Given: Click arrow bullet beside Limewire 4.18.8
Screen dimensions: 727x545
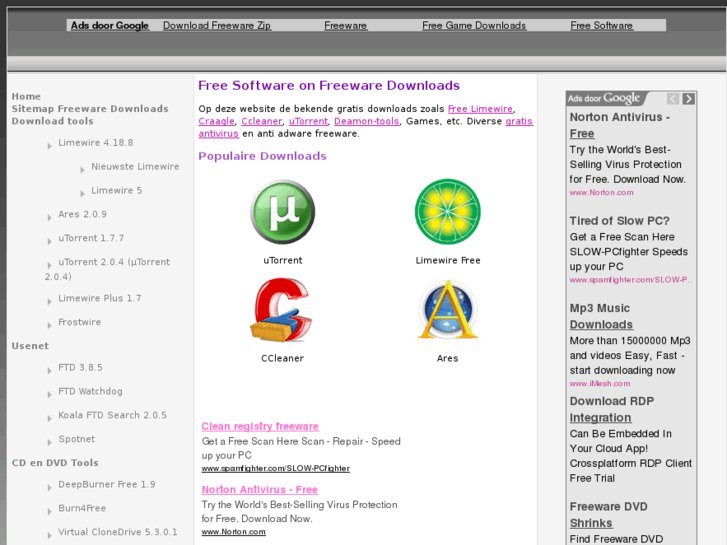Looking at the screenshot, I should point(49,146).
